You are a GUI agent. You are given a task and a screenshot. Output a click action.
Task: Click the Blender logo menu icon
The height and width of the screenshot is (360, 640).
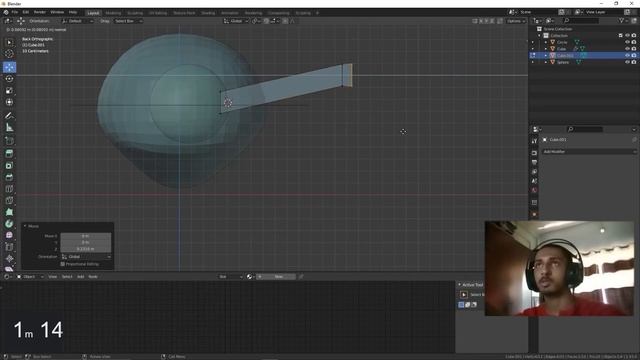[x=6, y=12]
